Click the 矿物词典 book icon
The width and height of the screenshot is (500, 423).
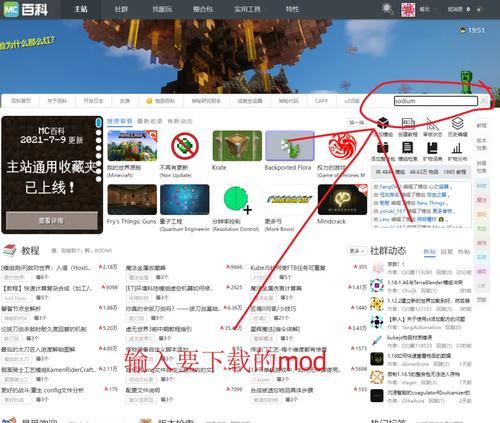coord(432,148)
